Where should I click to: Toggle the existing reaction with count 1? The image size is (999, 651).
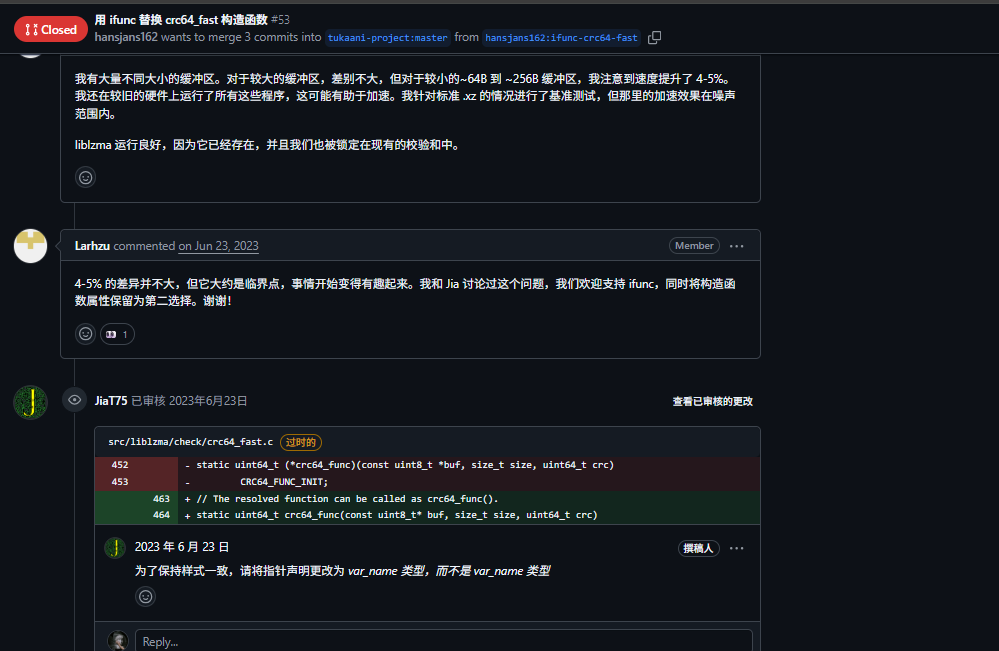pos(117,334)
